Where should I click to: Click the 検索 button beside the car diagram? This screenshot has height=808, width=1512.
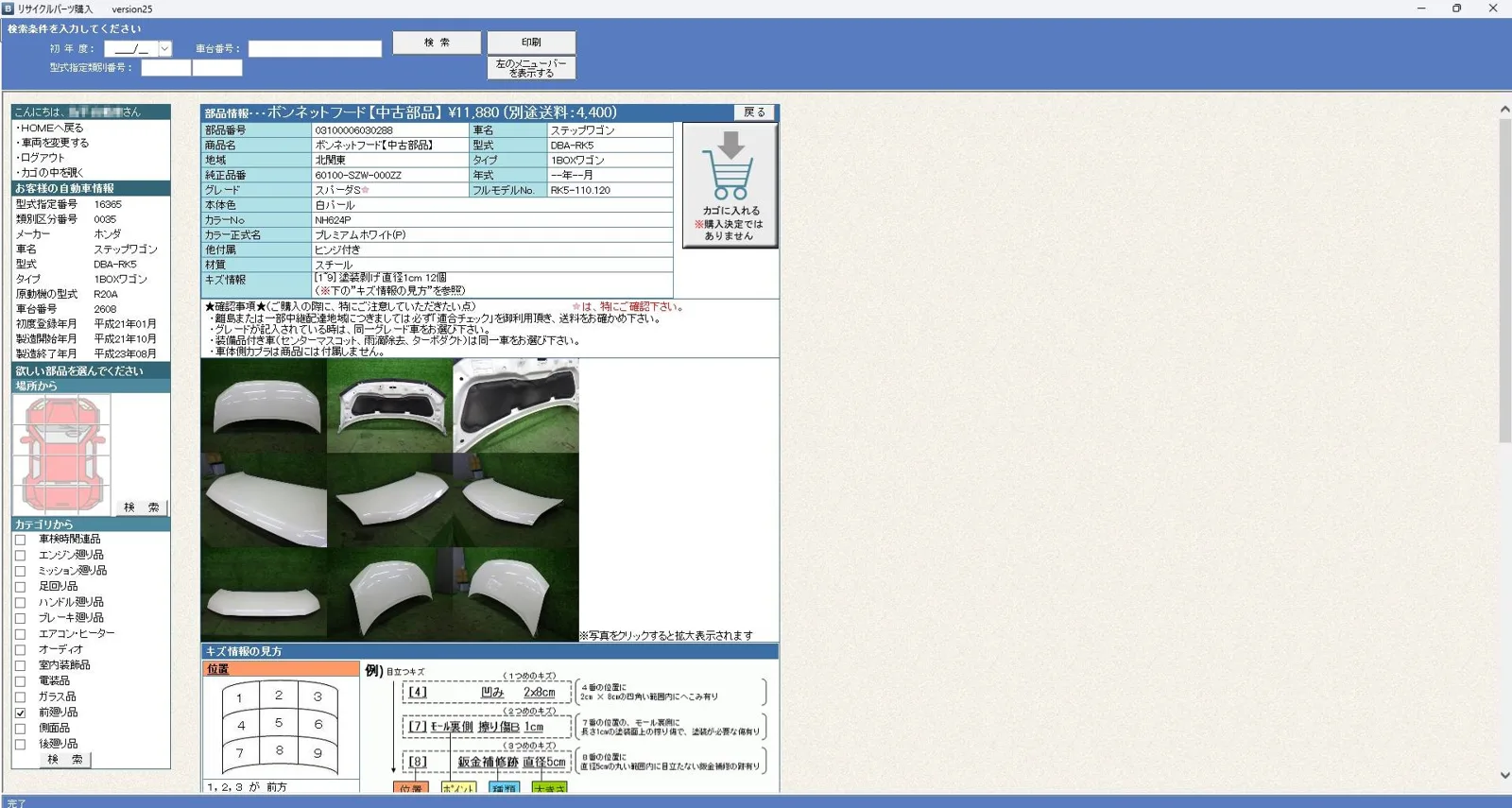(142, 507)
